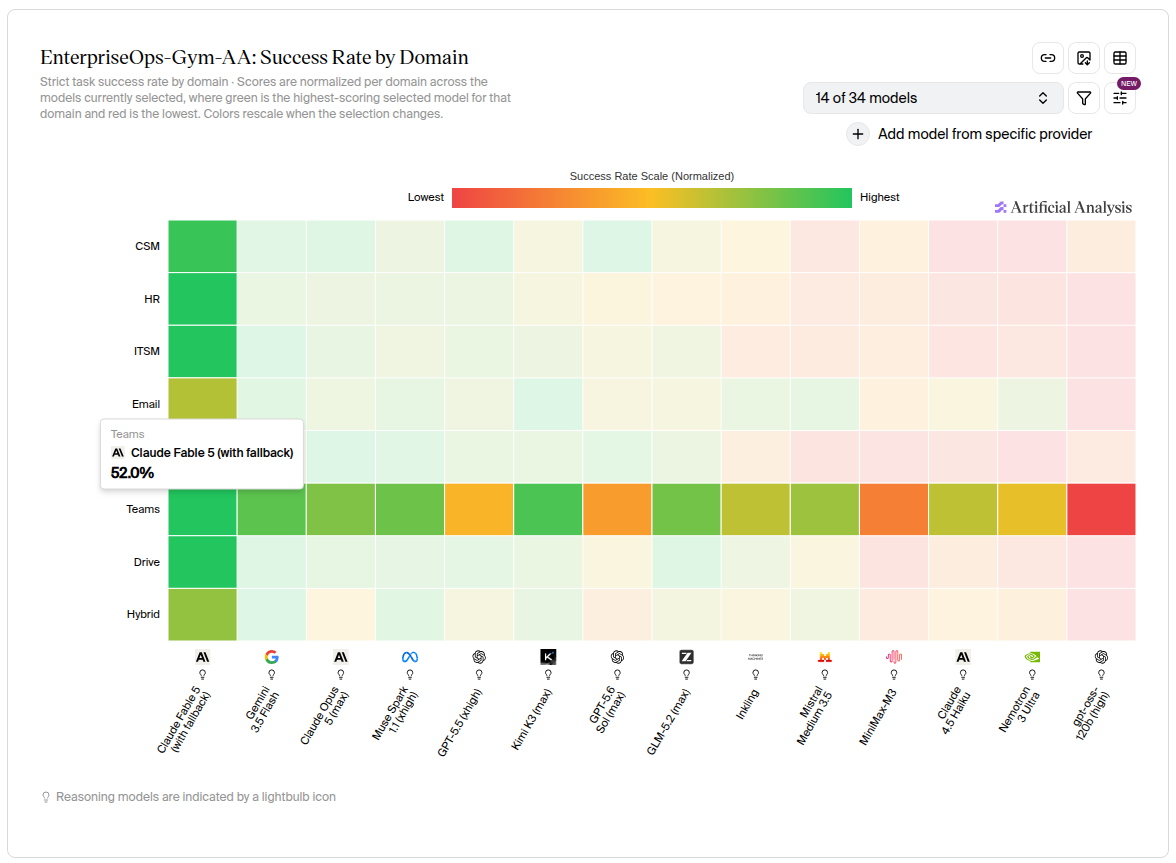Click the lightbulb under the Kimi logo
Viewport: 1176px width, 863px height.
pos(548,675)
